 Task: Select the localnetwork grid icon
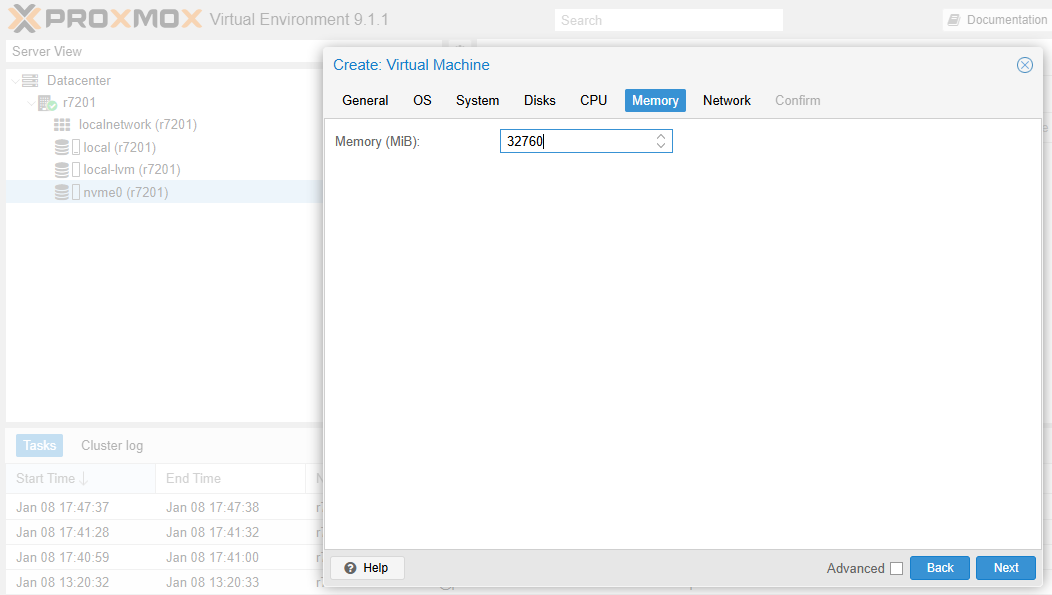(62, 125)
